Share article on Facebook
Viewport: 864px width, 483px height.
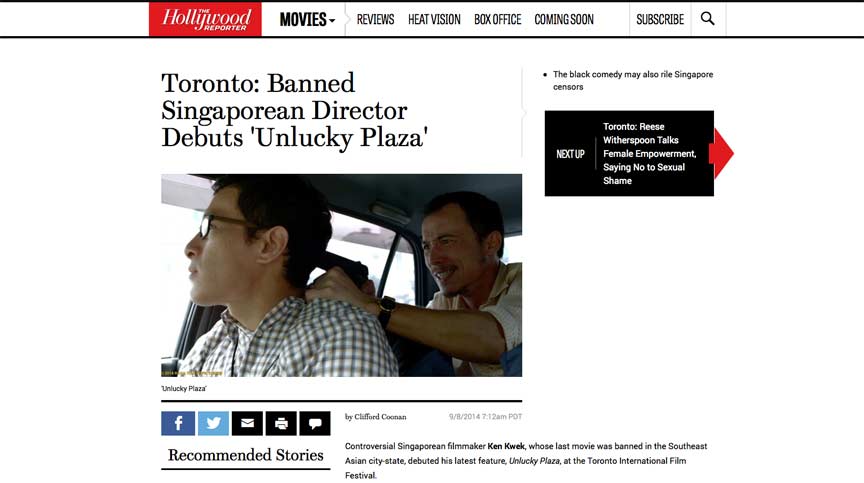tap(178, 424)
